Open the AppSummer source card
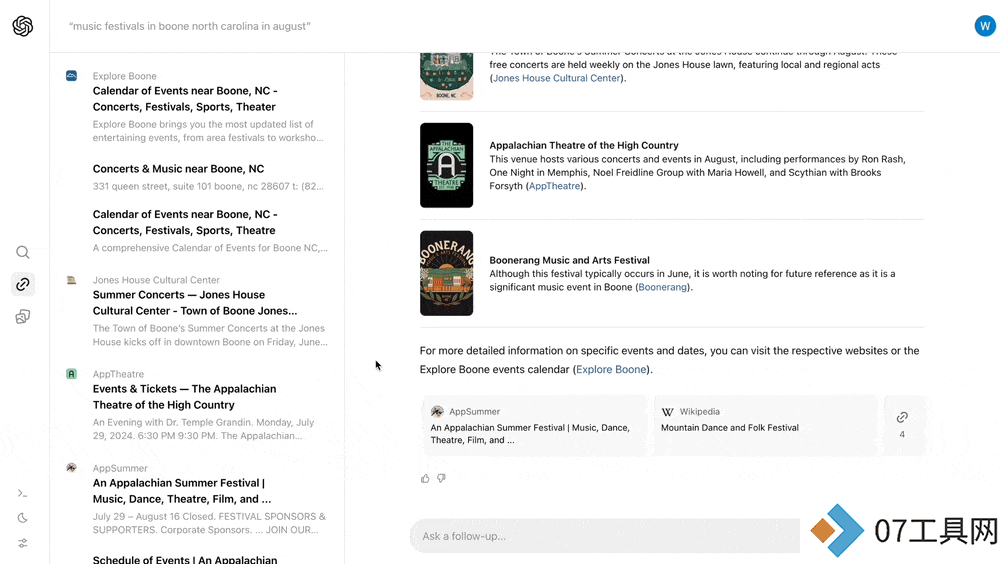The height and width of the screenshot is (564, 1000). coord(534,425)
